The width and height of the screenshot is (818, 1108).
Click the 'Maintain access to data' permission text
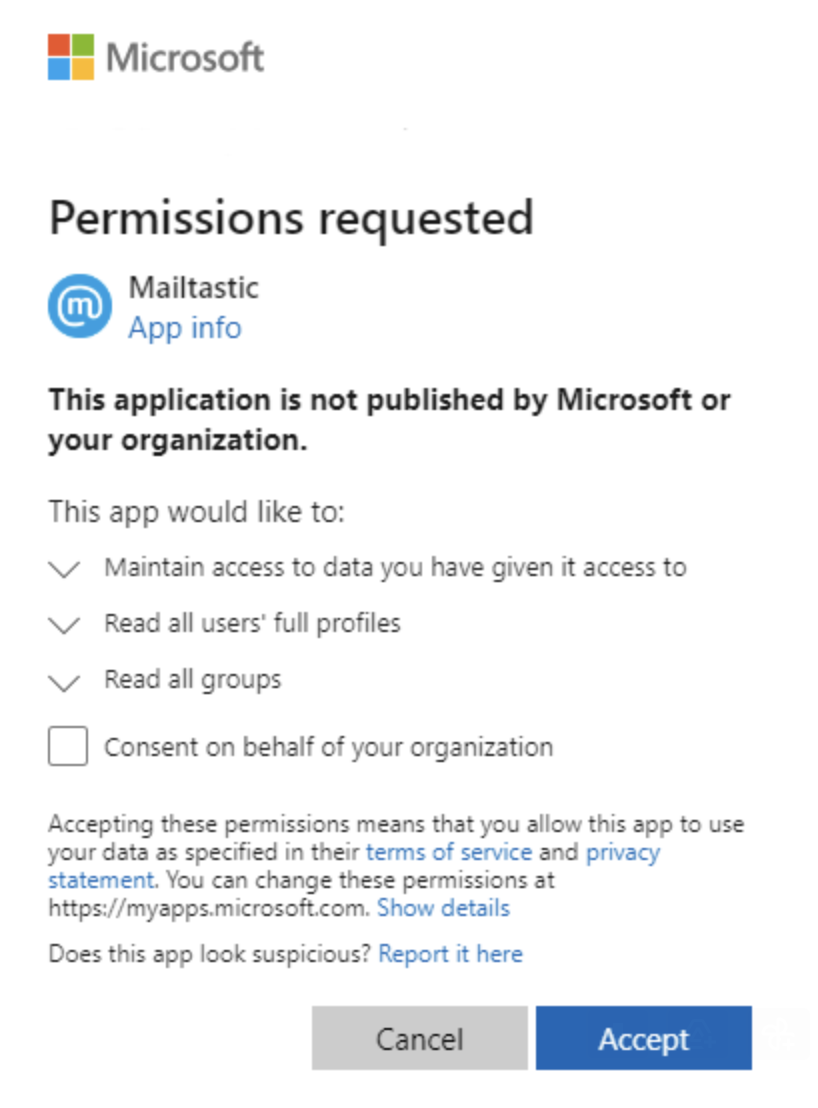pos(395,568)
